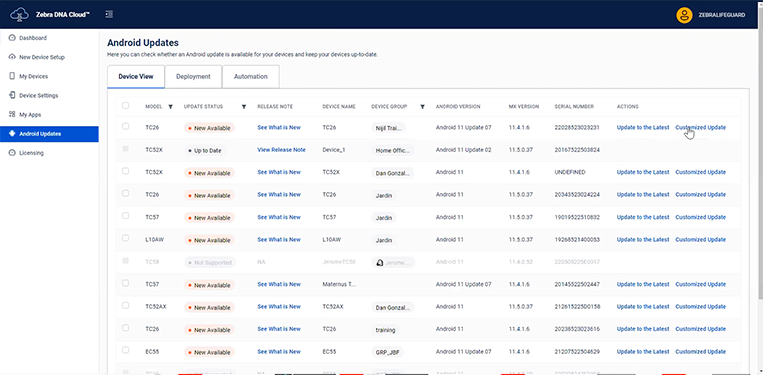The height and width of the screenshot is (375, 763).
Task: Open the Device Group column filter icon
Action: click(x=422, y=107)
